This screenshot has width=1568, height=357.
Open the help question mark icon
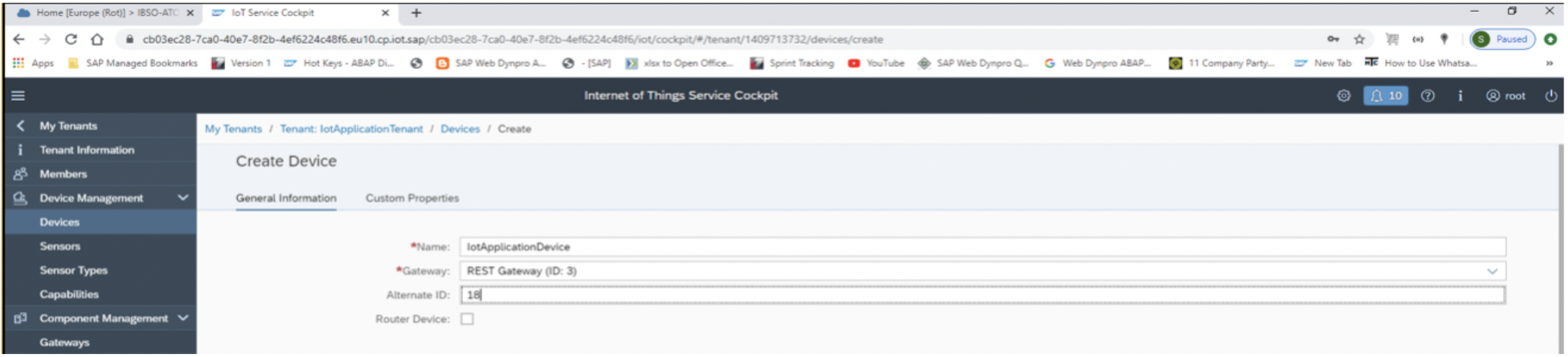point(1427,96)
